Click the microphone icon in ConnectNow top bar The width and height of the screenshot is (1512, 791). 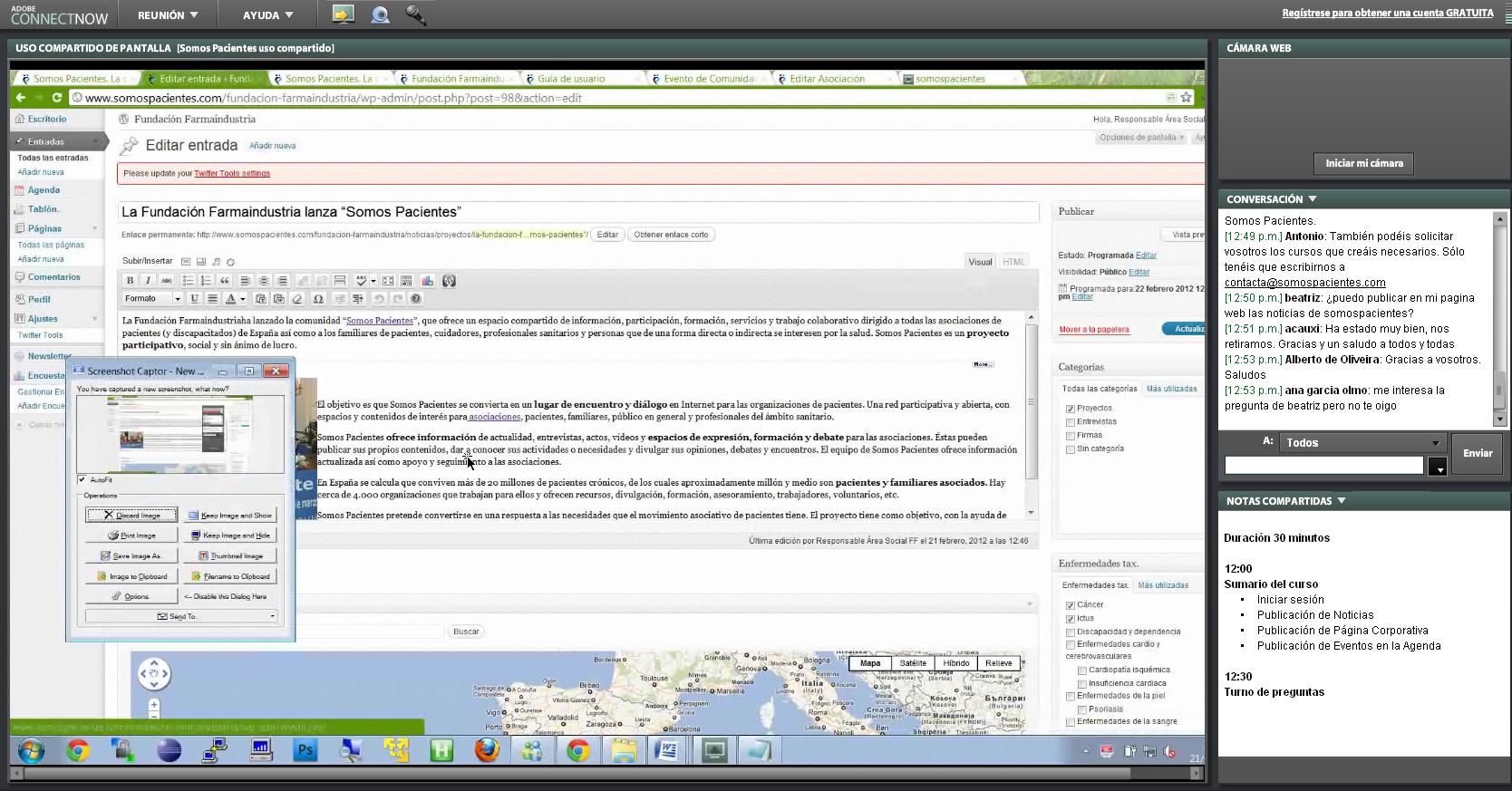tap(415, 14)
